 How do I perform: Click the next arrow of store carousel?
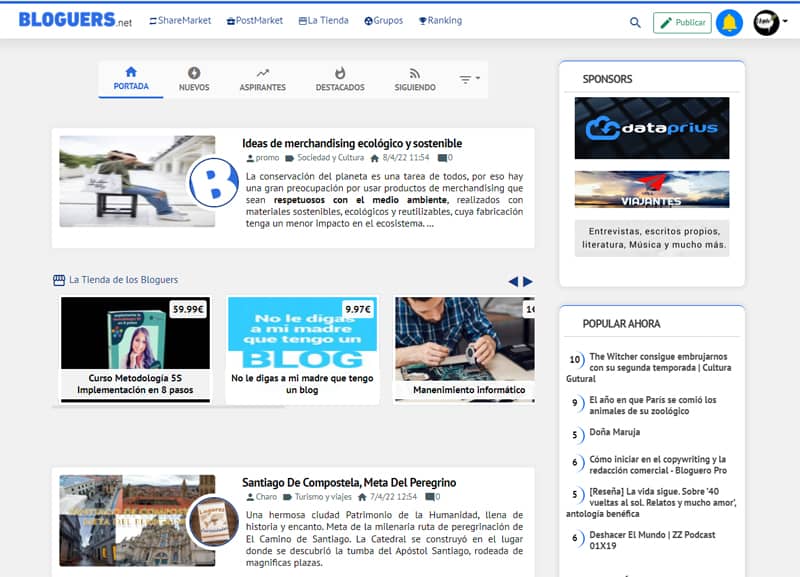(x=528, y=282)
